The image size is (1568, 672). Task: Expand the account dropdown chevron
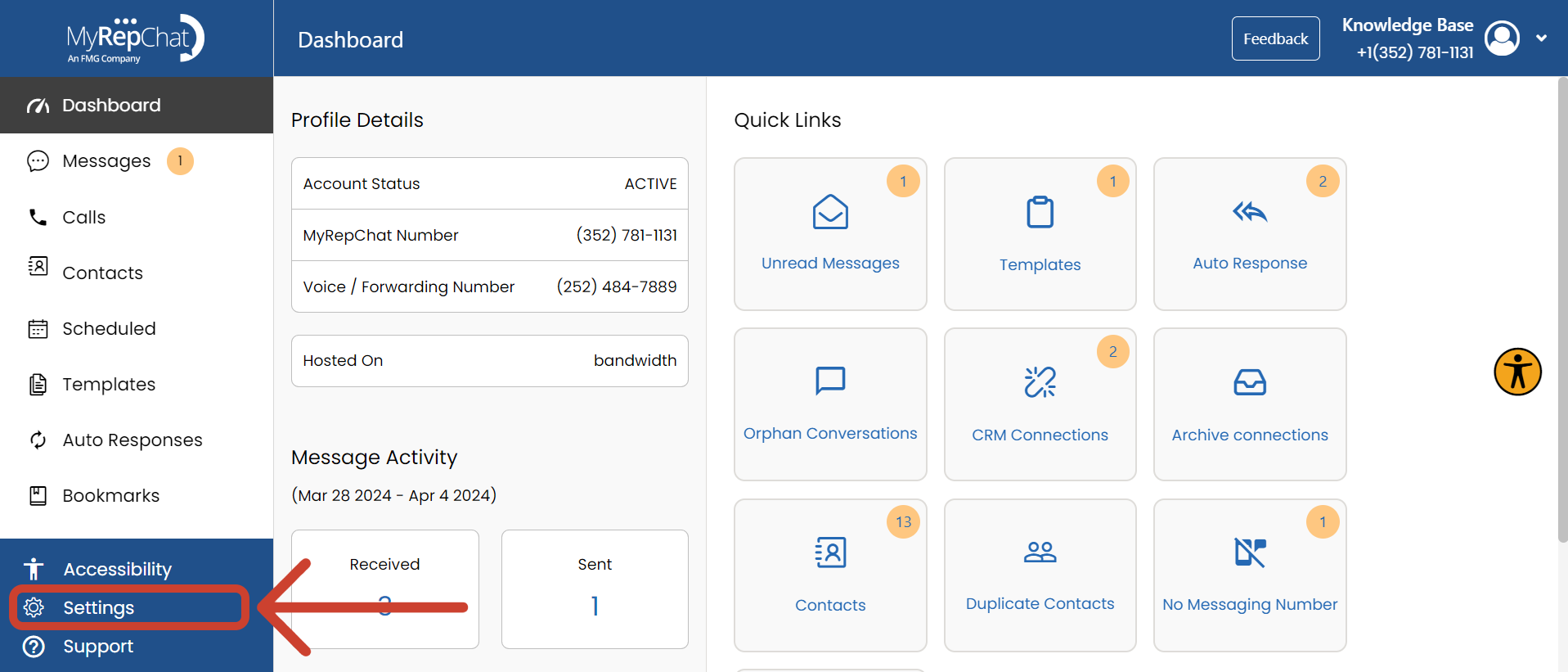(x=1541, y=38)
